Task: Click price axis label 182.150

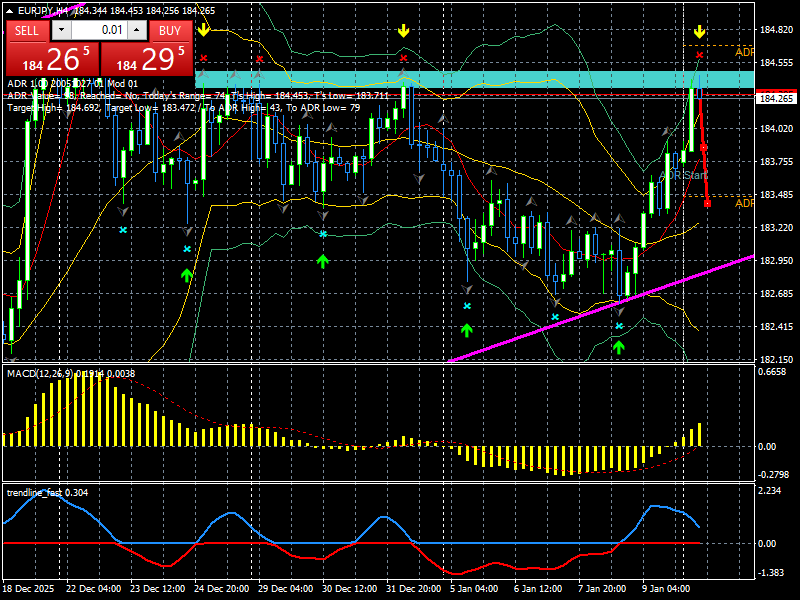Action: (x=777, y=359)
